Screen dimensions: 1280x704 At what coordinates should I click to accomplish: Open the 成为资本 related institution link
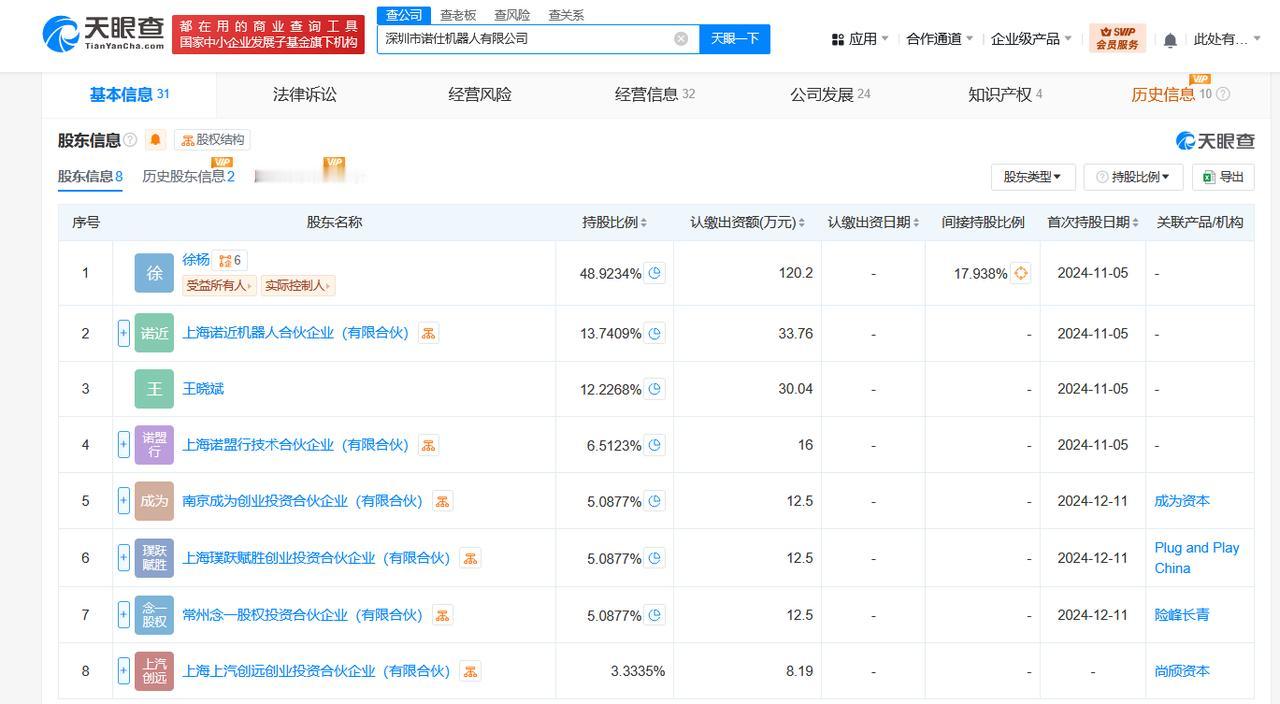tap(1182, 501)
